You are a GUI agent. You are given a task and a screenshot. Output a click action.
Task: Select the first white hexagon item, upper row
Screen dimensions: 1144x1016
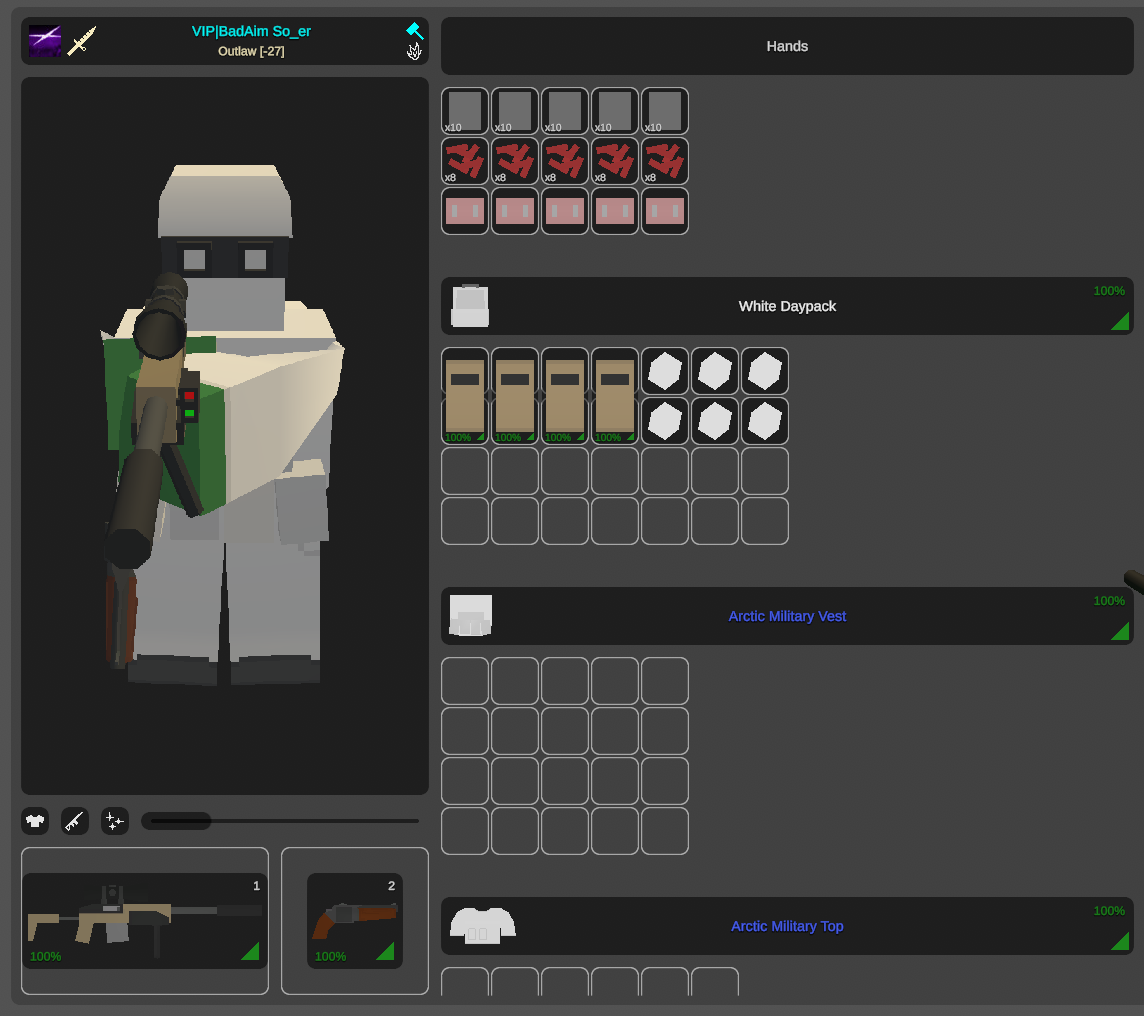(x=665, y=371)
